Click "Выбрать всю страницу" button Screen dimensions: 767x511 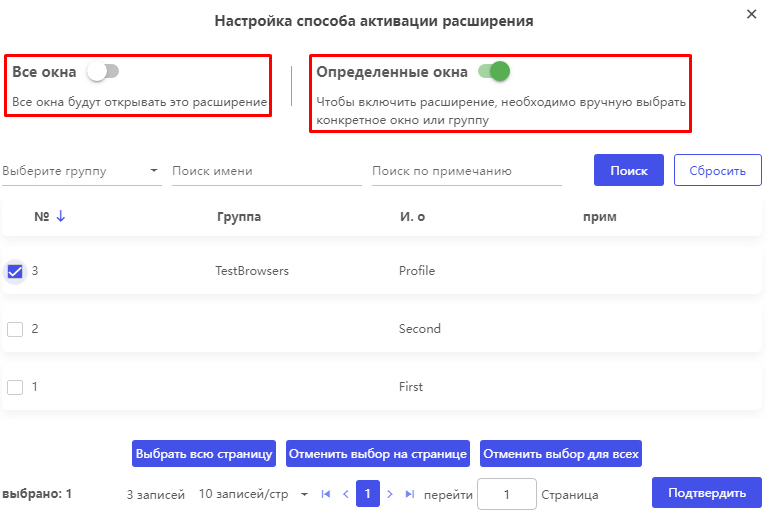[204, 454]
